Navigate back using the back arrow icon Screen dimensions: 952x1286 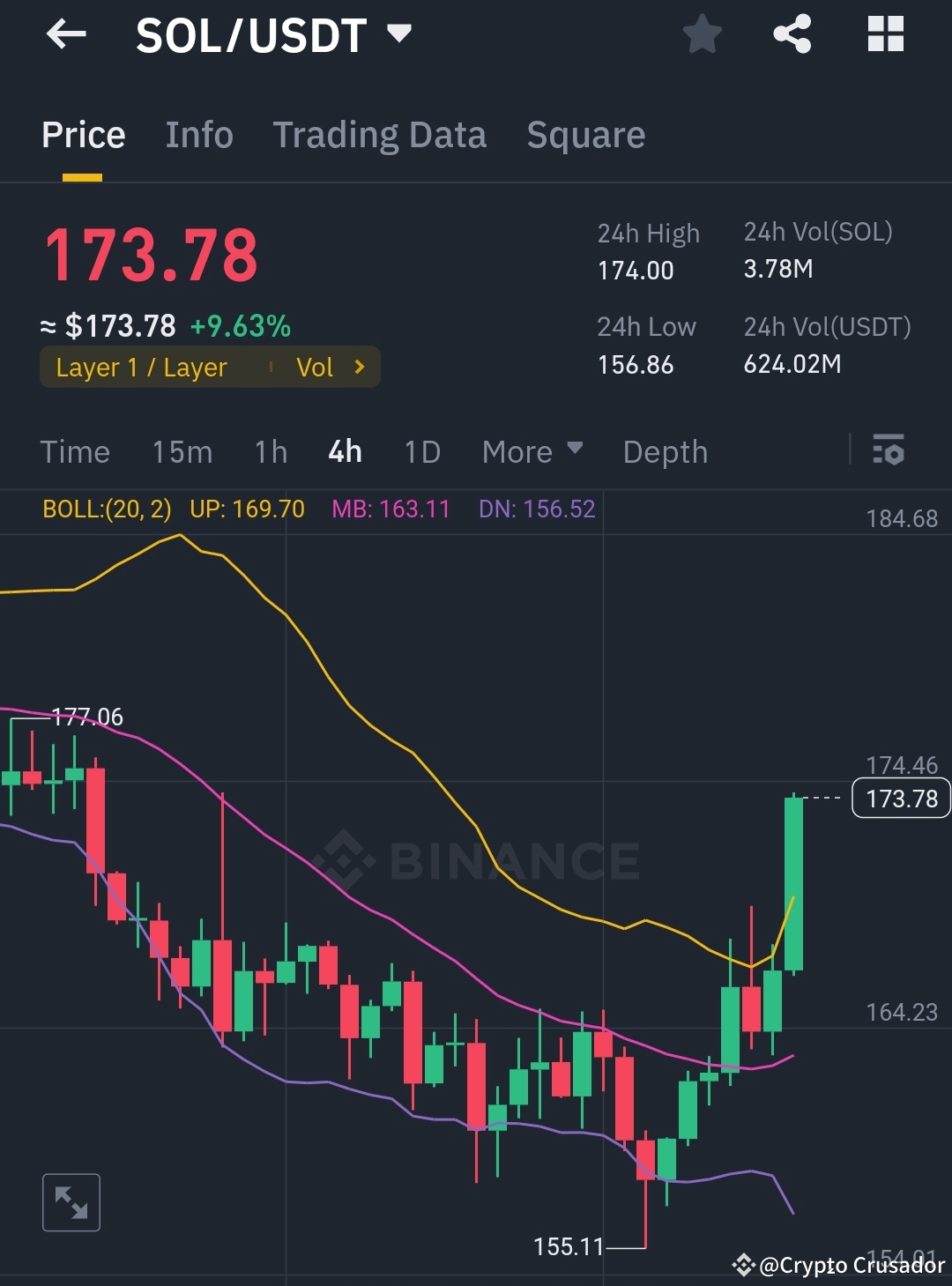point(66,35)
